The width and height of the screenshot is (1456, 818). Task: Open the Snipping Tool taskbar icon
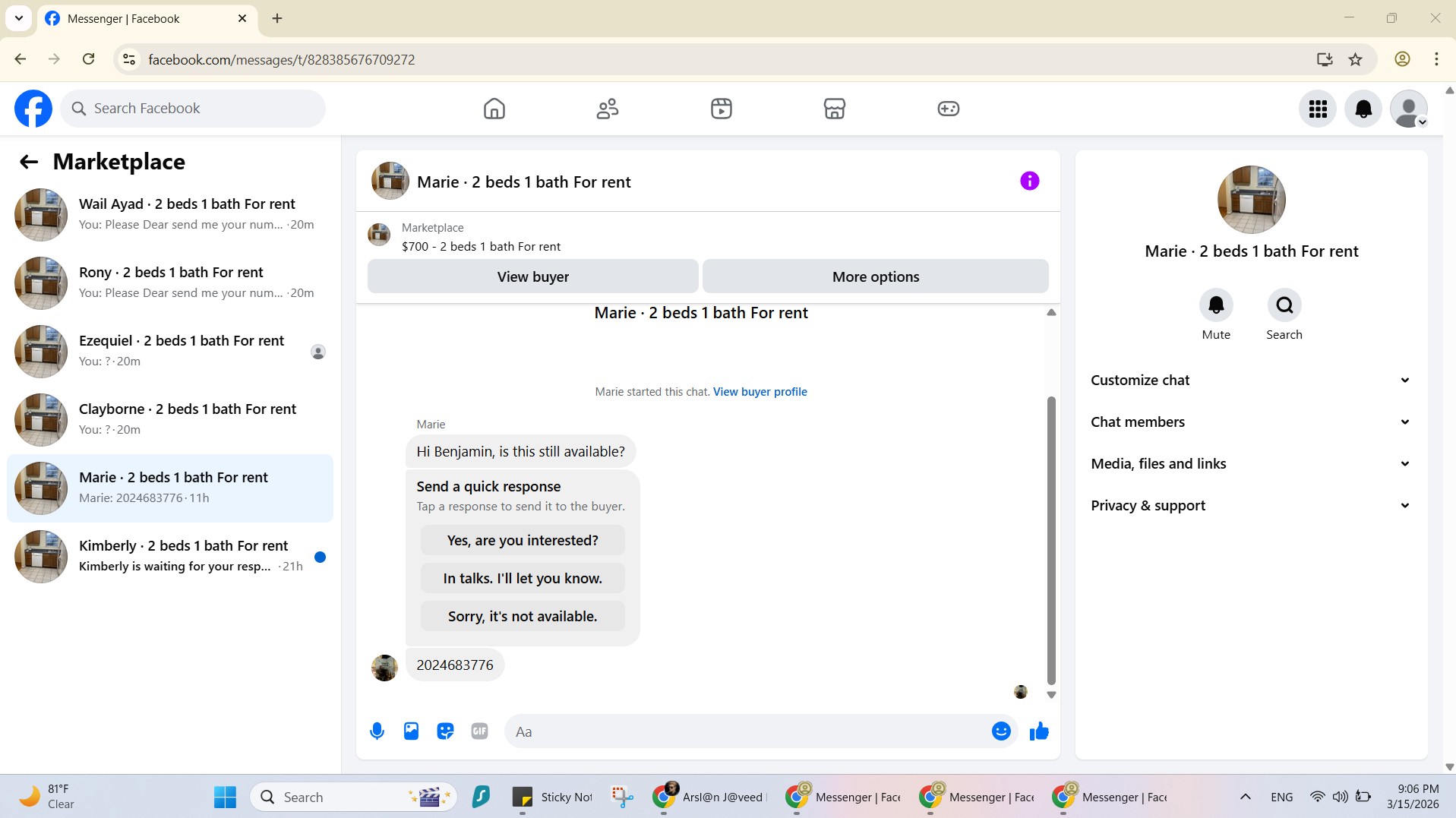coord(622,797)
